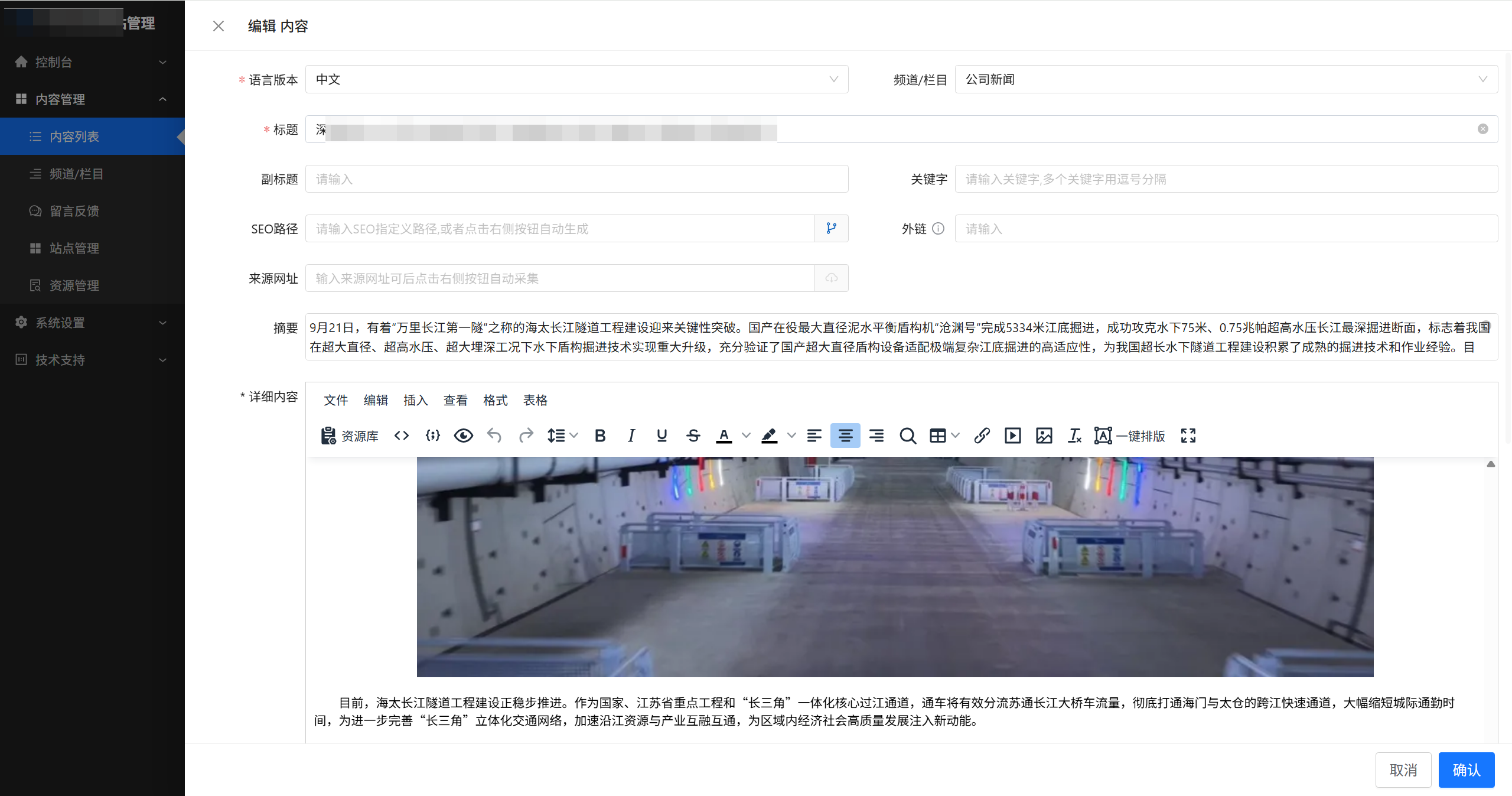This screenshot has height=796, width=1512.
Task: Open the line height dropdown
Action: [563, 436]
